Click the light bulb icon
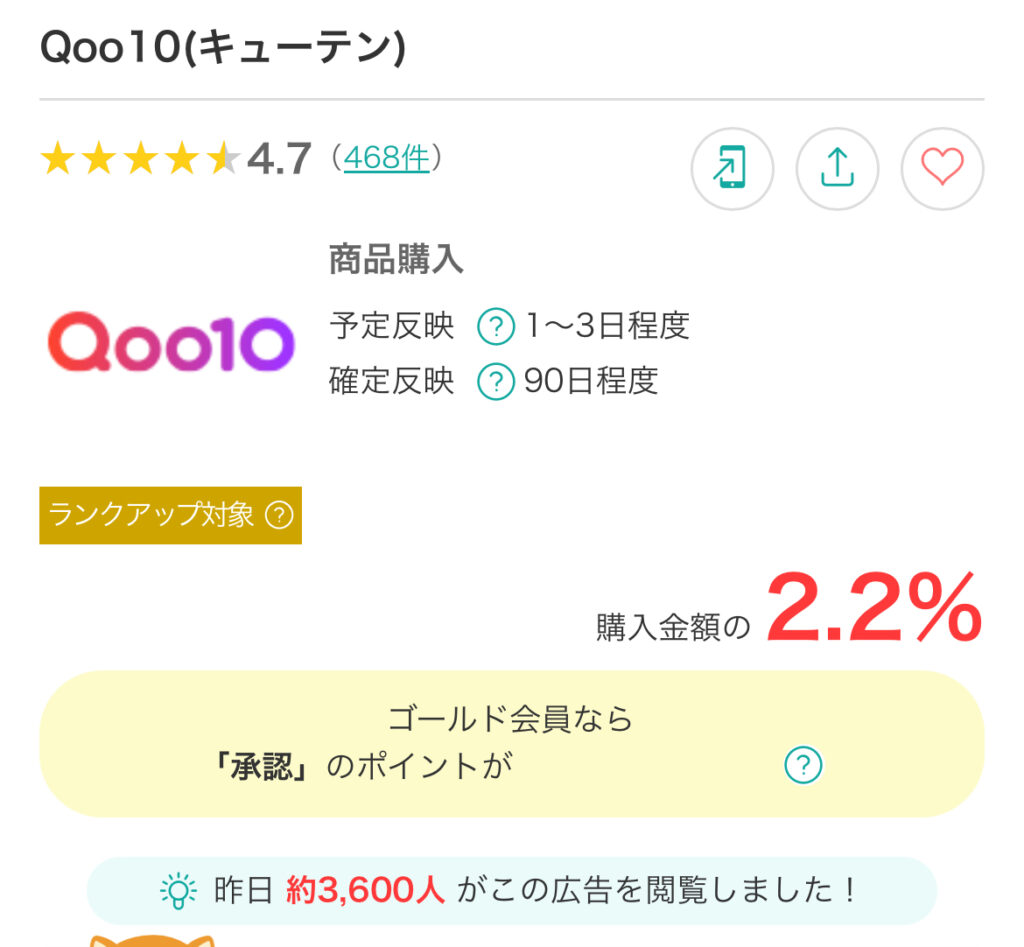This screenshot has height=947, width=1024. point(178,890)
